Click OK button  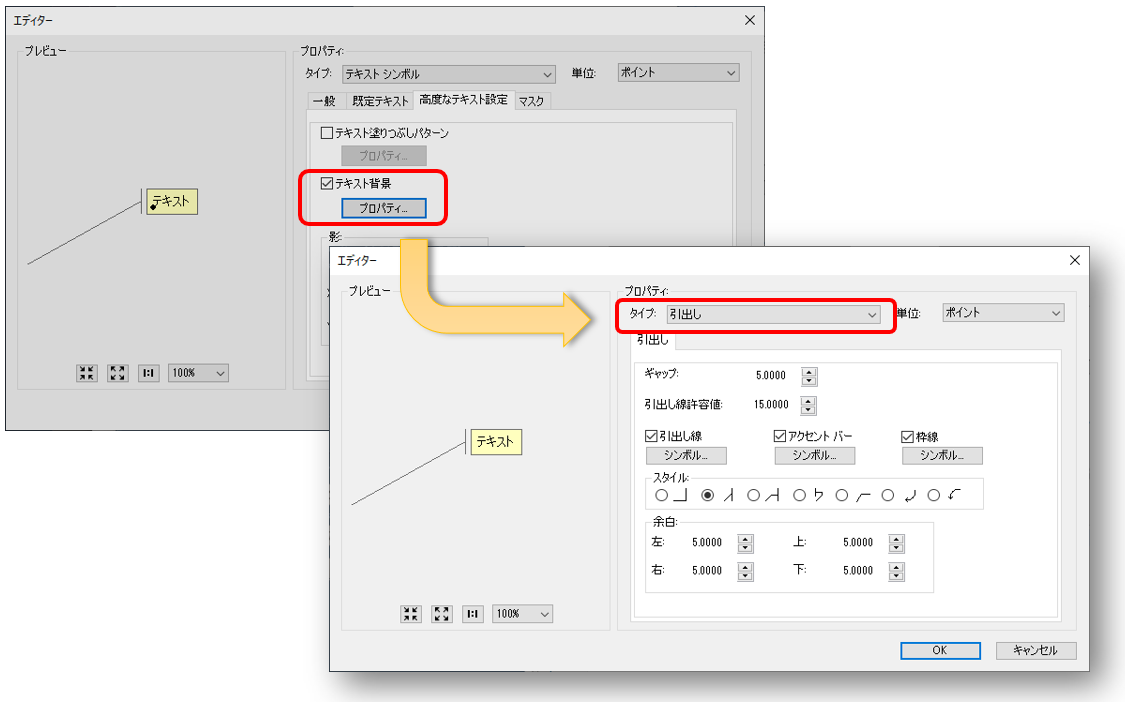click(940, 650)
